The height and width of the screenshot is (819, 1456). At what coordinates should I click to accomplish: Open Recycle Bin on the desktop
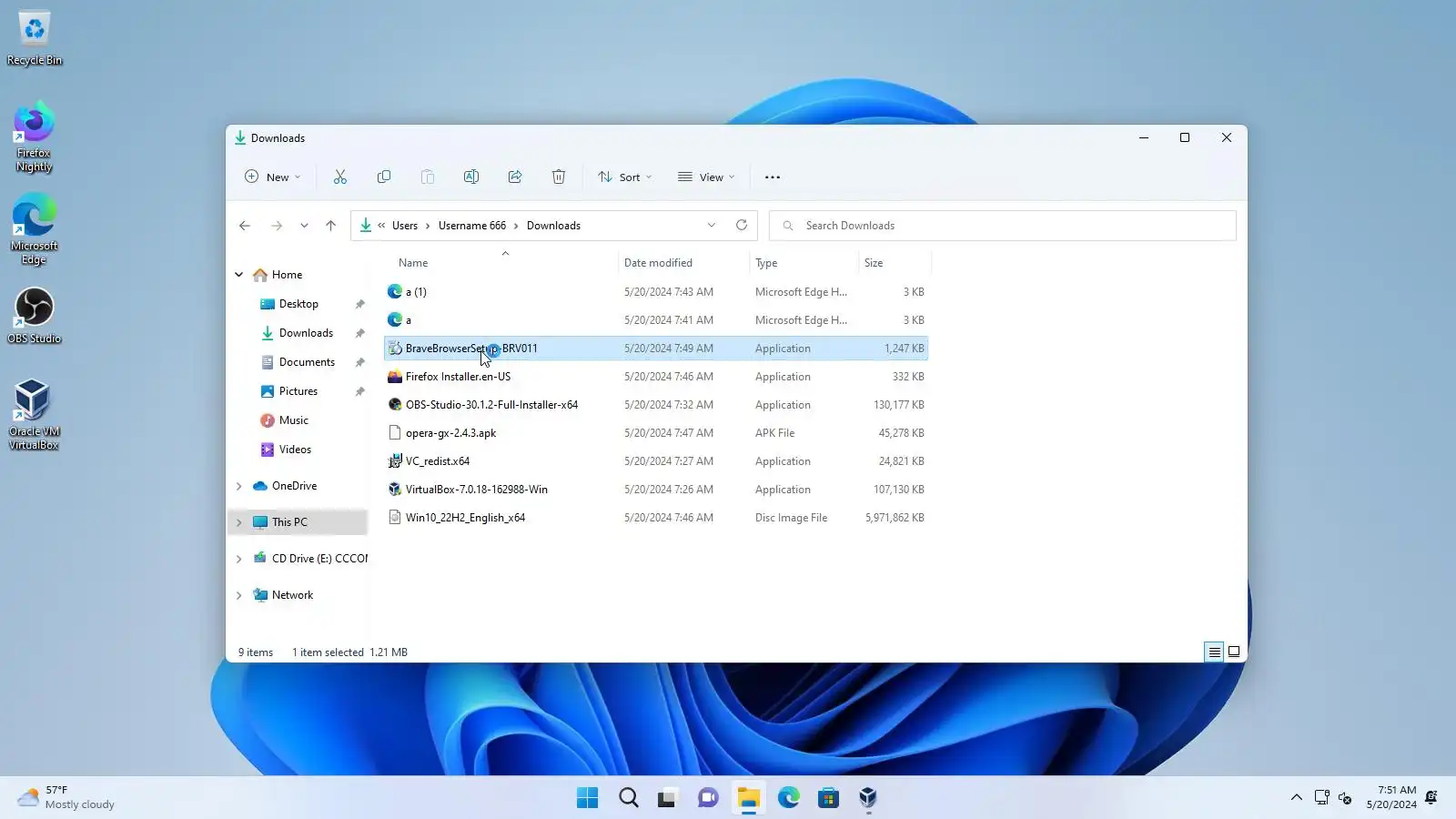(x=35, y=38)
